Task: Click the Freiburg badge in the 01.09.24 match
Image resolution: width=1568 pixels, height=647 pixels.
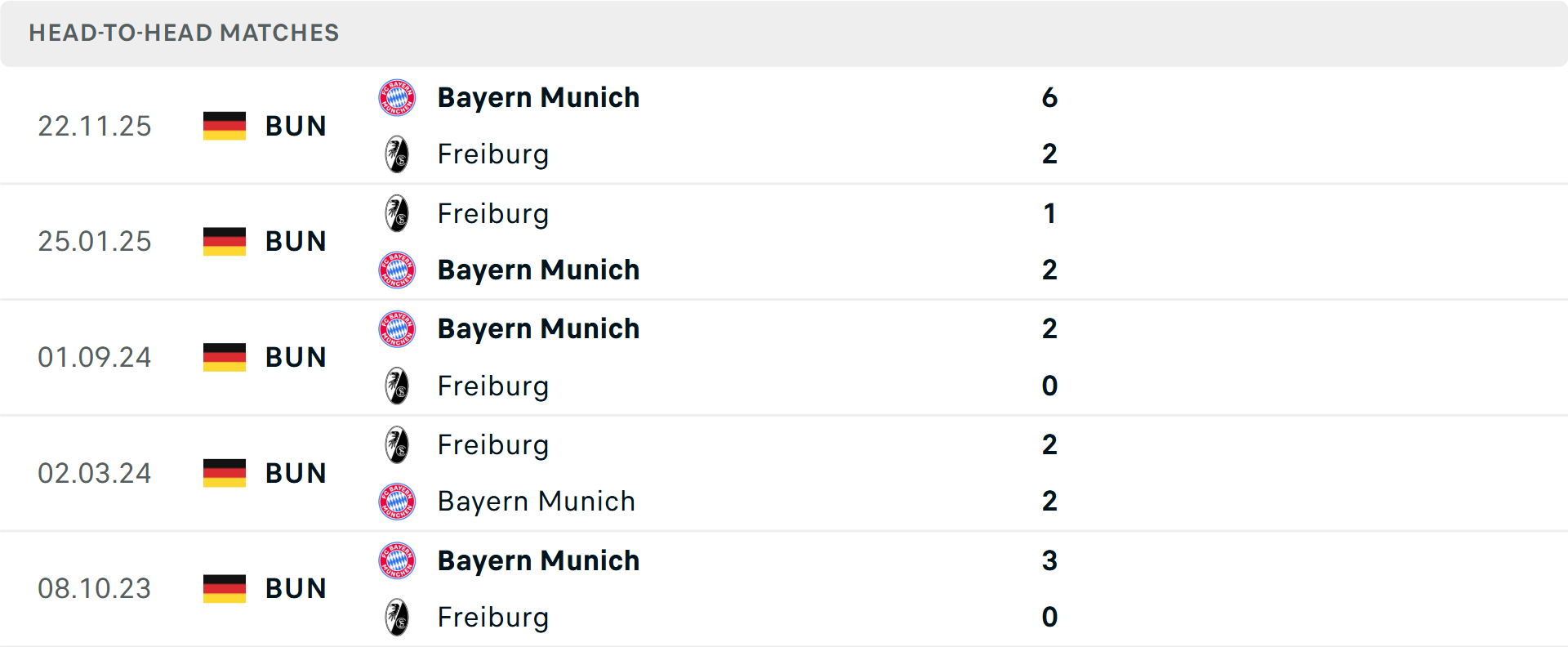Action: click(398, 386)
